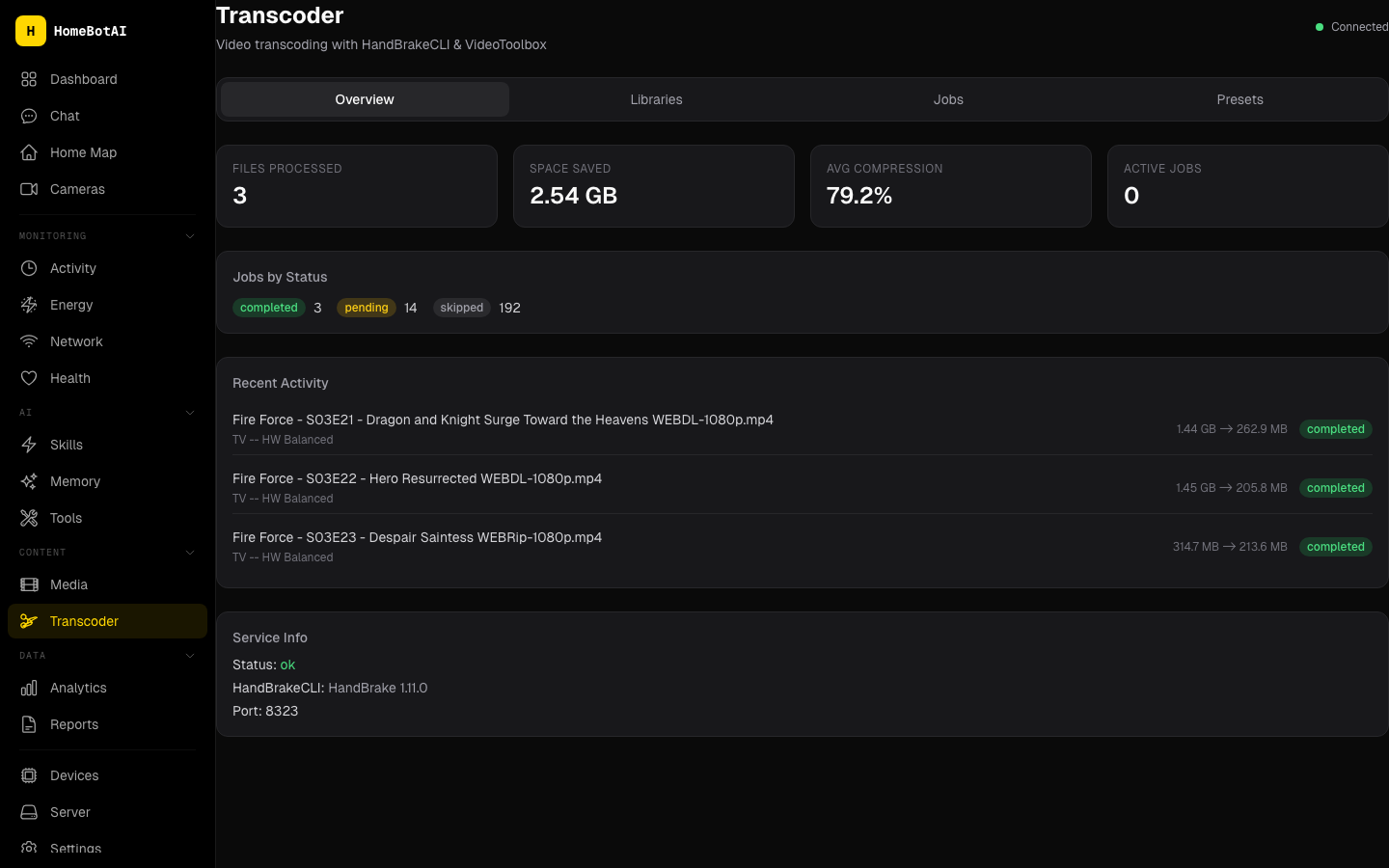Screen dimensions: 1389x868
Task: Select the Memory sparkle icon
Action: (29, 481)
